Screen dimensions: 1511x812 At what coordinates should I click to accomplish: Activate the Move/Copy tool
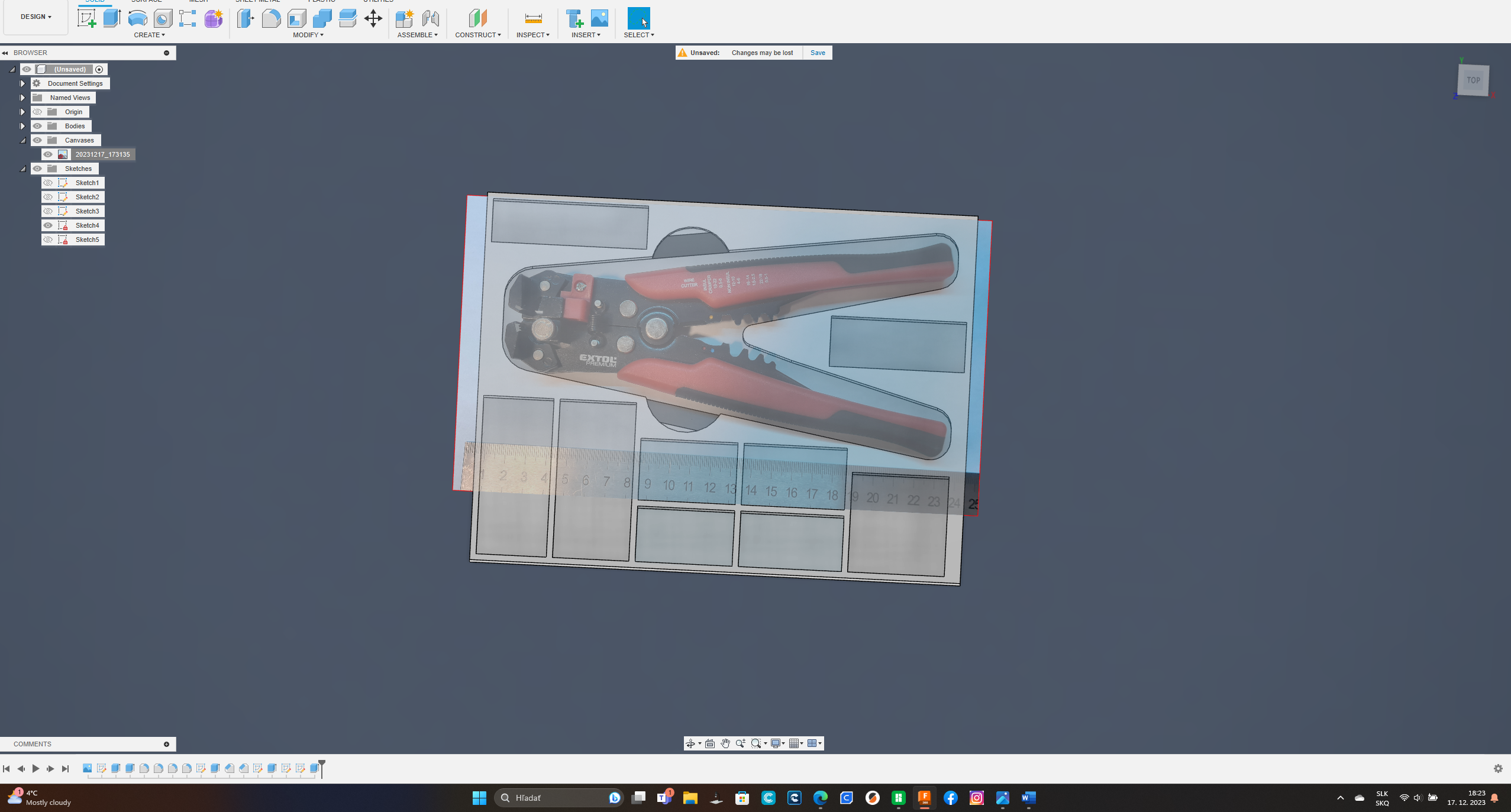click(373, 18)
